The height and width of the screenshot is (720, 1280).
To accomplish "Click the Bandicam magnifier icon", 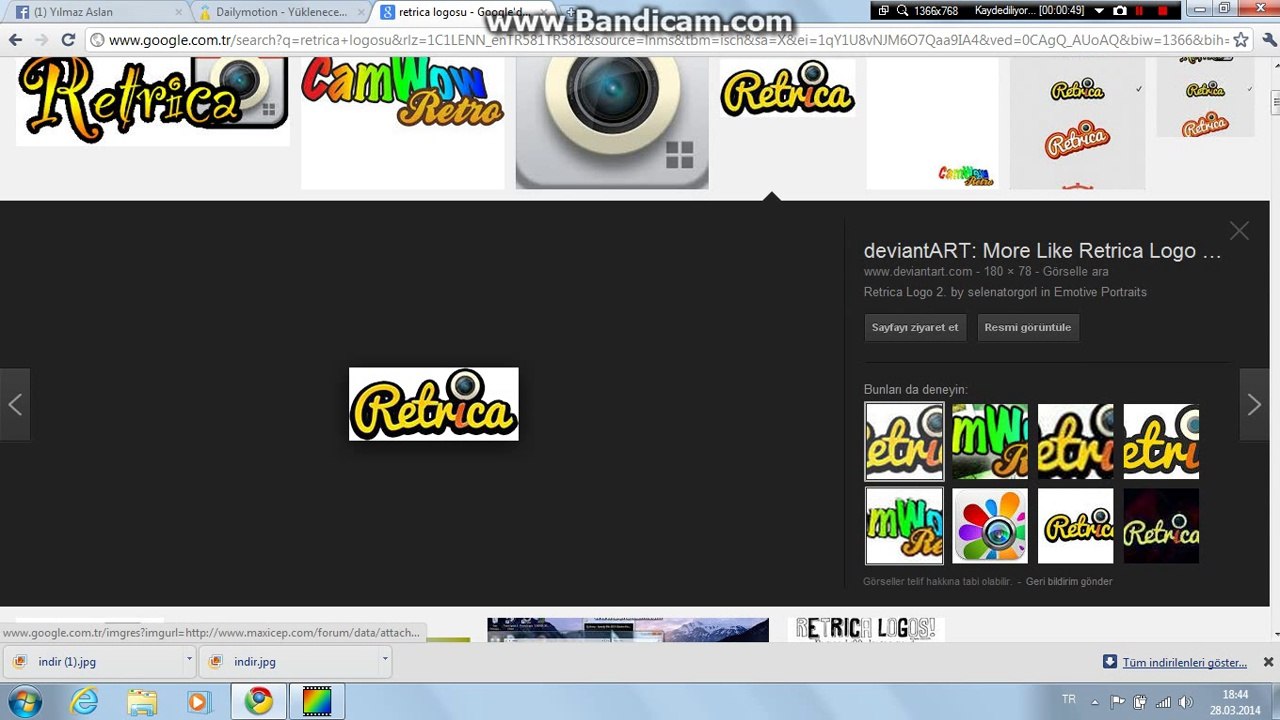I will pos(901,11).
